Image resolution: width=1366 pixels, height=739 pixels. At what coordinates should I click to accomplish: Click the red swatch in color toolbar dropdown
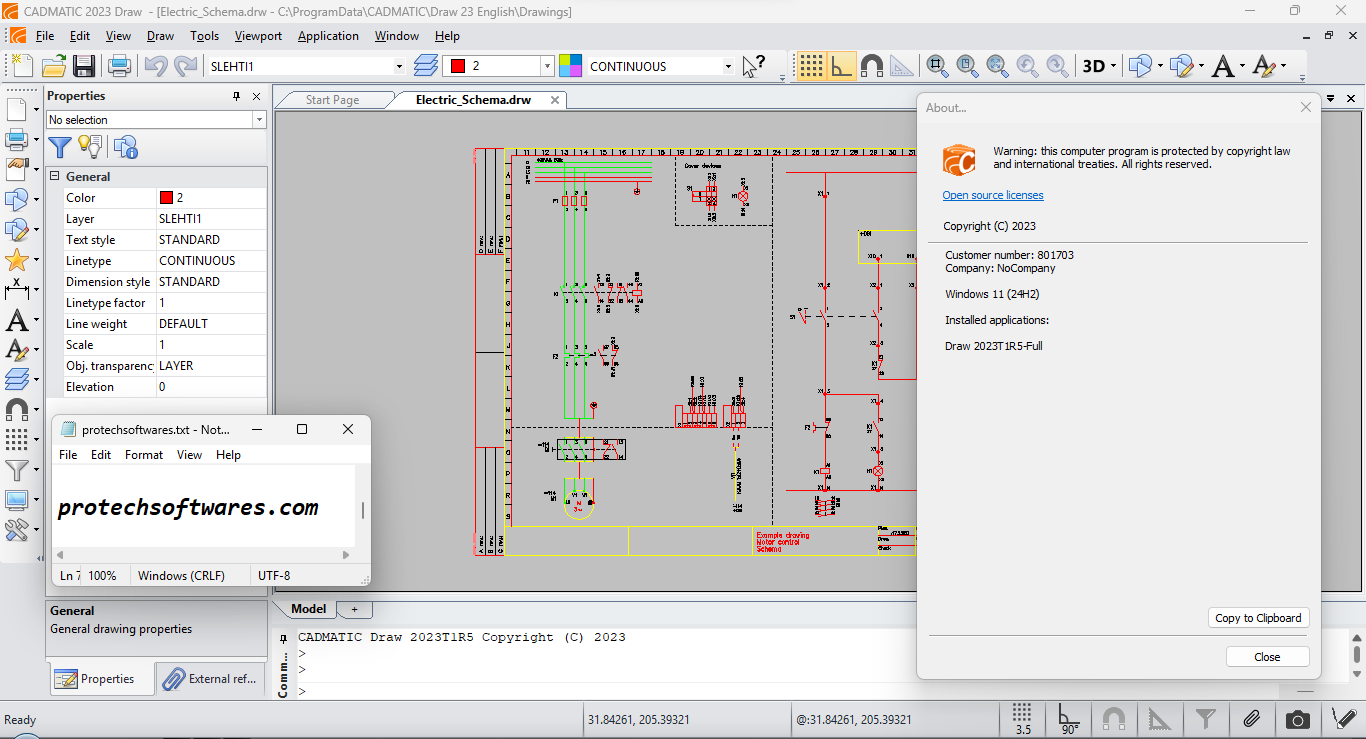click(x=458, y=66)
